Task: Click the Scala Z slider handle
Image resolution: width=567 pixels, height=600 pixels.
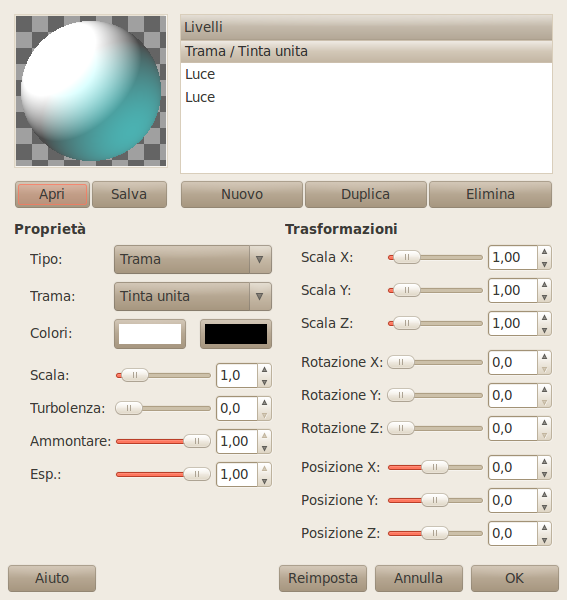Action: pyautogui.click(x=407, y=323)
